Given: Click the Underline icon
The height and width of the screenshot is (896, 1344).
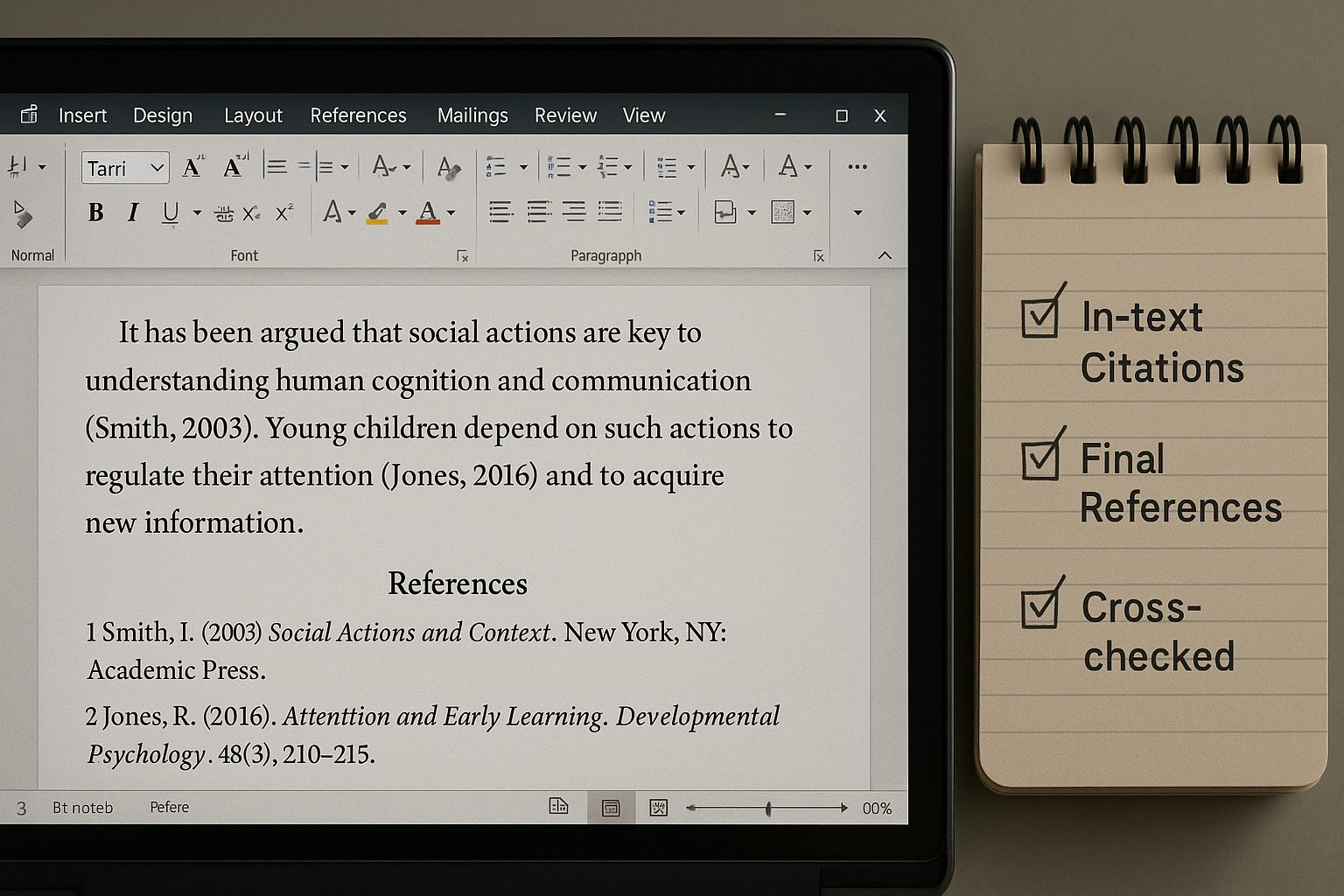Looking at the screenshot, I should tap(171, 213).
